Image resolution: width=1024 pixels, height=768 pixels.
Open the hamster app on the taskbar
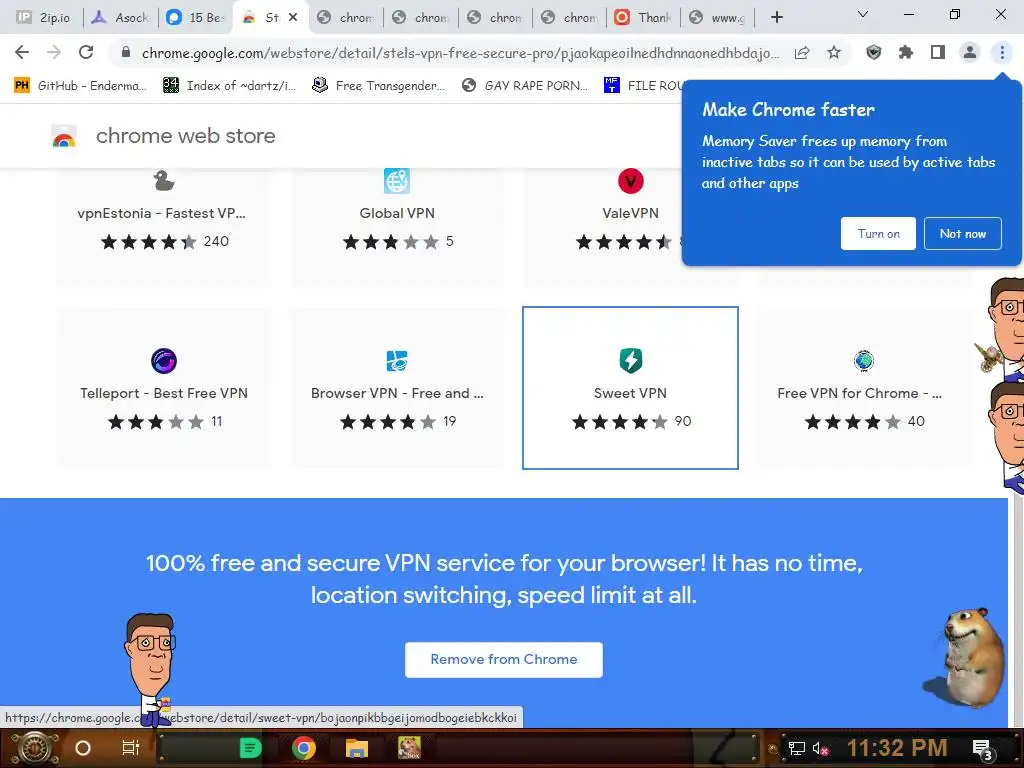(409, 748)
